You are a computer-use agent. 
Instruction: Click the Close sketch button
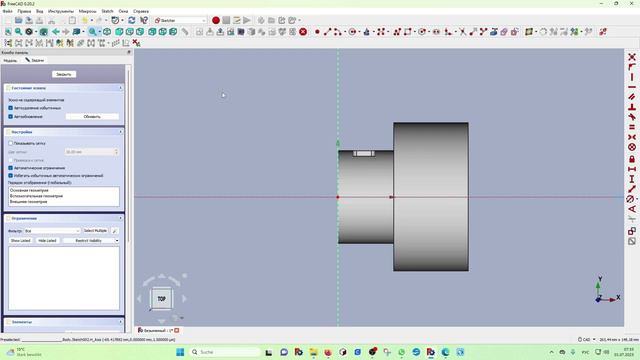coord(64,74)
